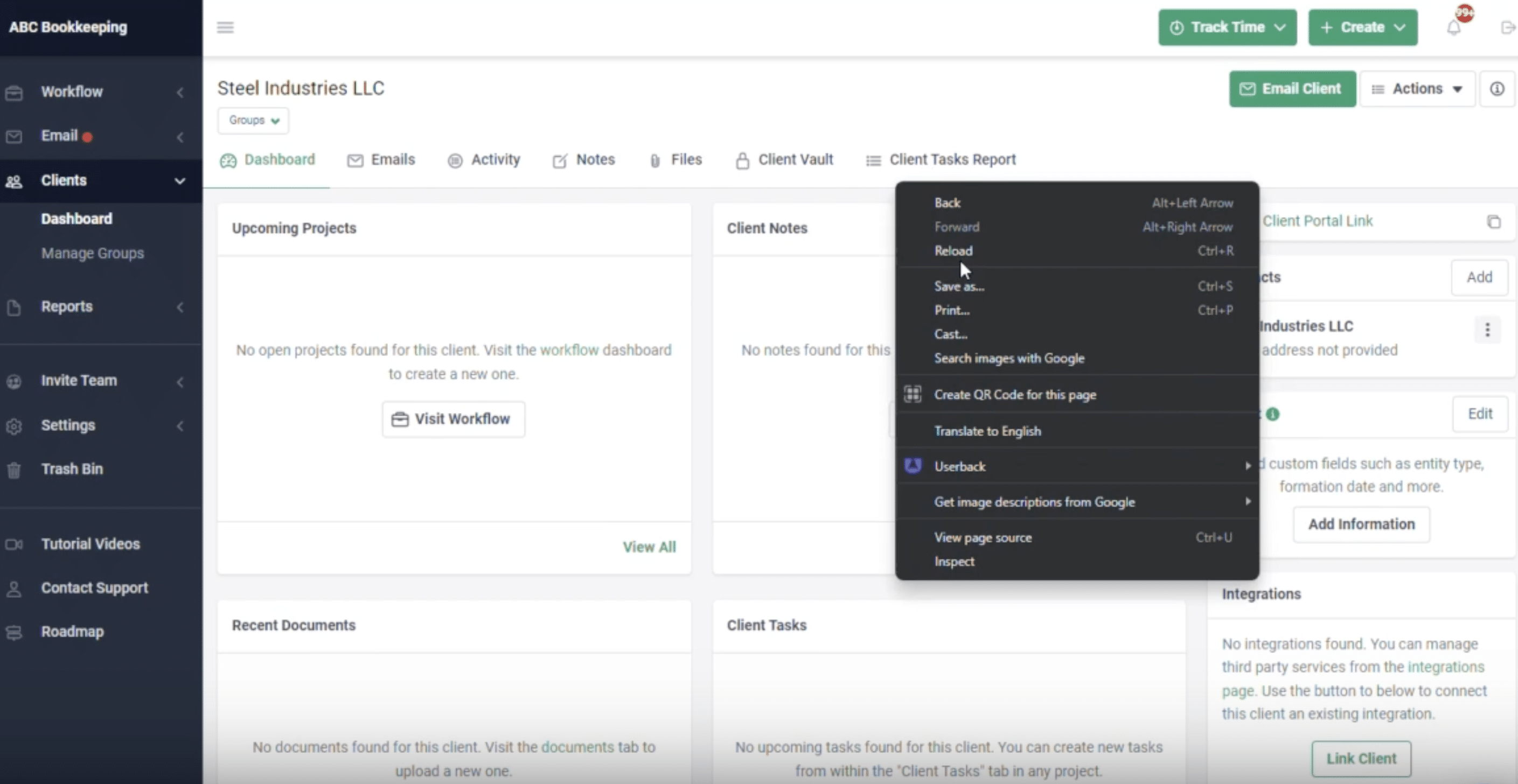The image size is (1518, 784).
Task: Switch to the Client Tasks Report tab
Action: pos(941,159)
